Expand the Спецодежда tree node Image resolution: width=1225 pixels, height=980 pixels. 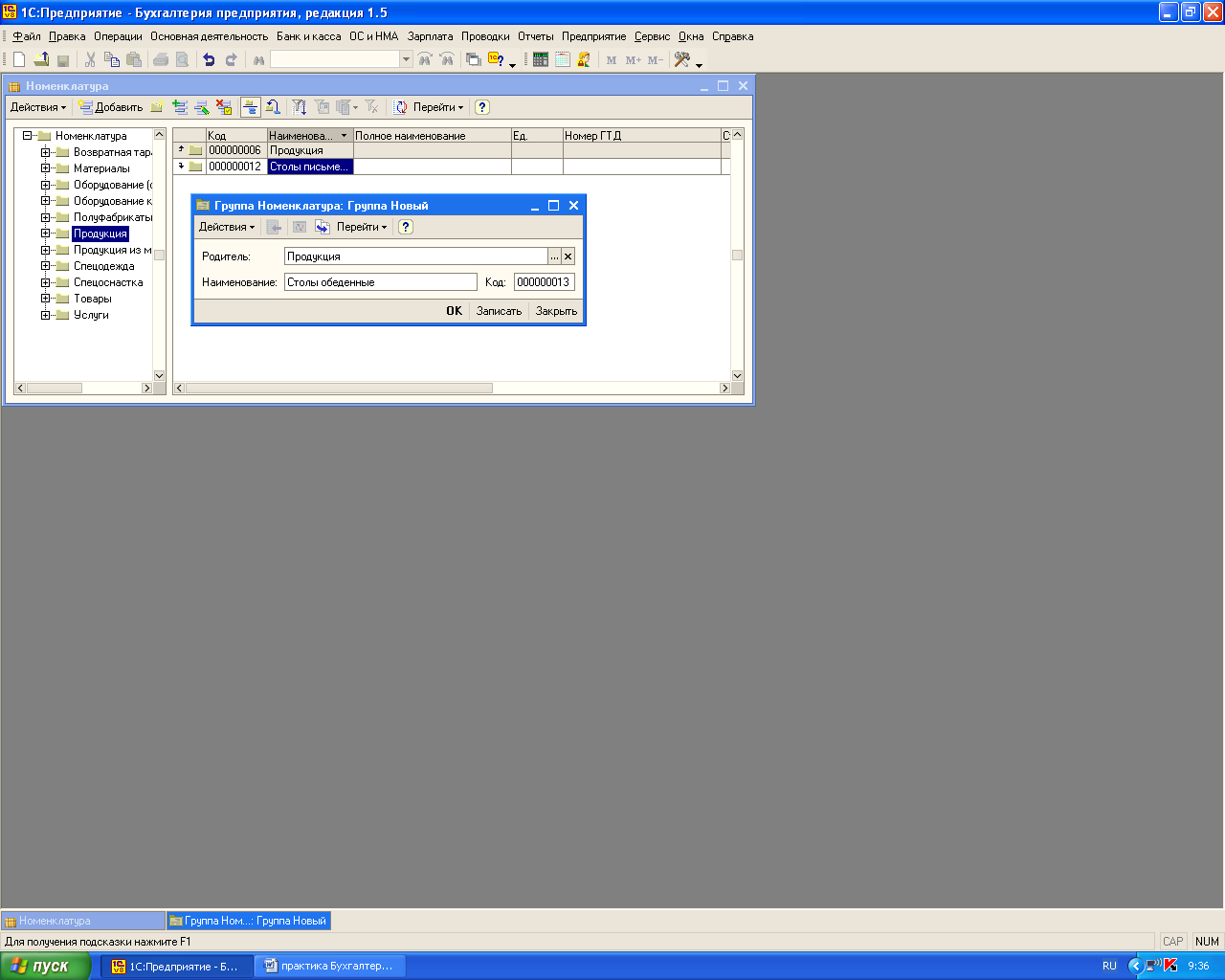[x=45, y=266]
